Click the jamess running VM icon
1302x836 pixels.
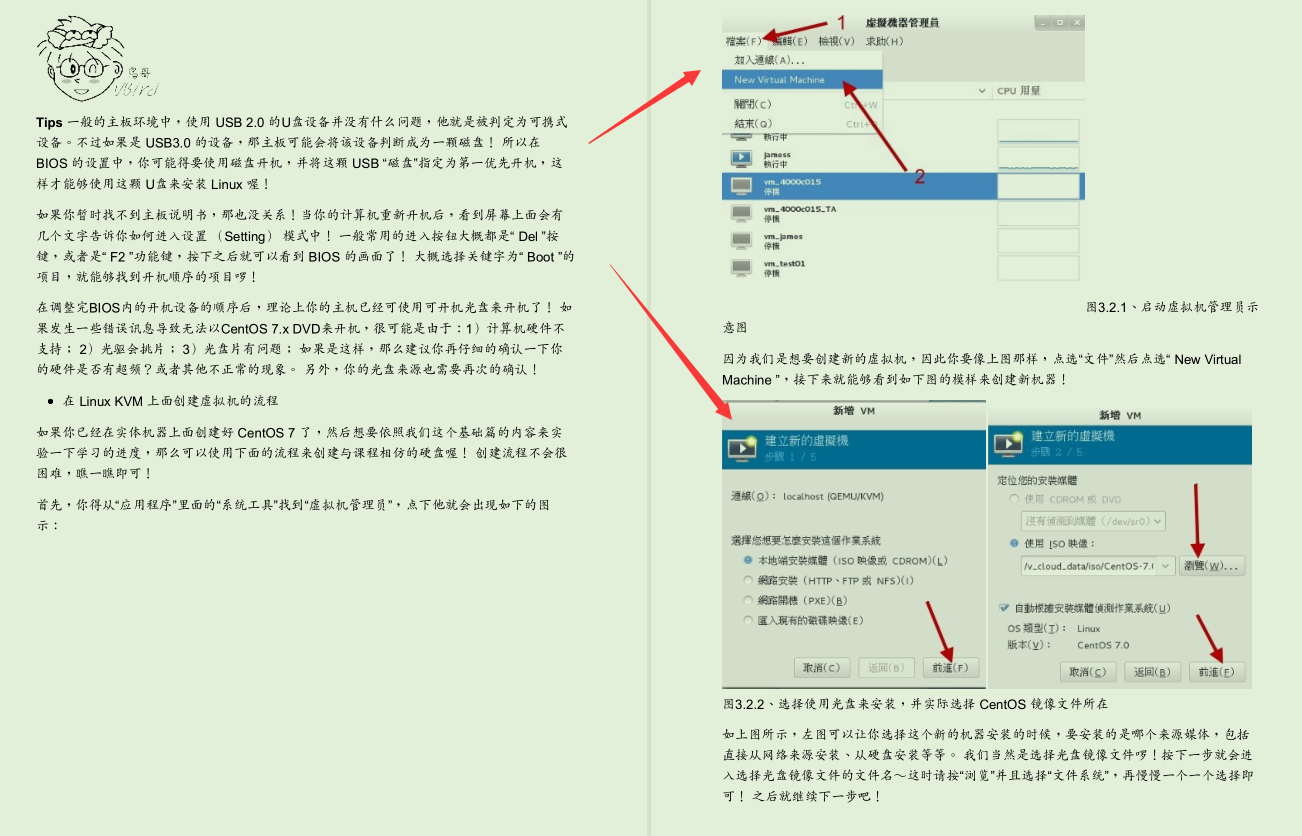(x=741, y=158)
